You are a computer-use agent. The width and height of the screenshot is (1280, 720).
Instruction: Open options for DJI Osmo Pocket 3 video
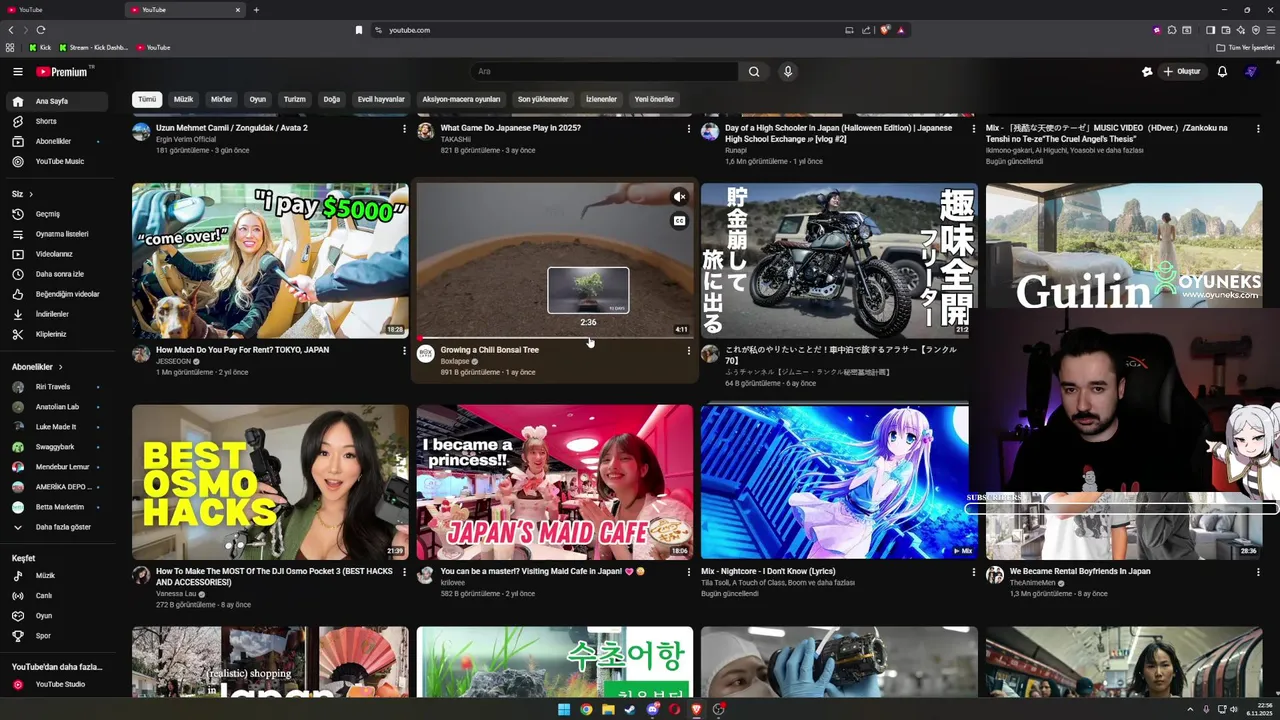click(x=404, y=573)
